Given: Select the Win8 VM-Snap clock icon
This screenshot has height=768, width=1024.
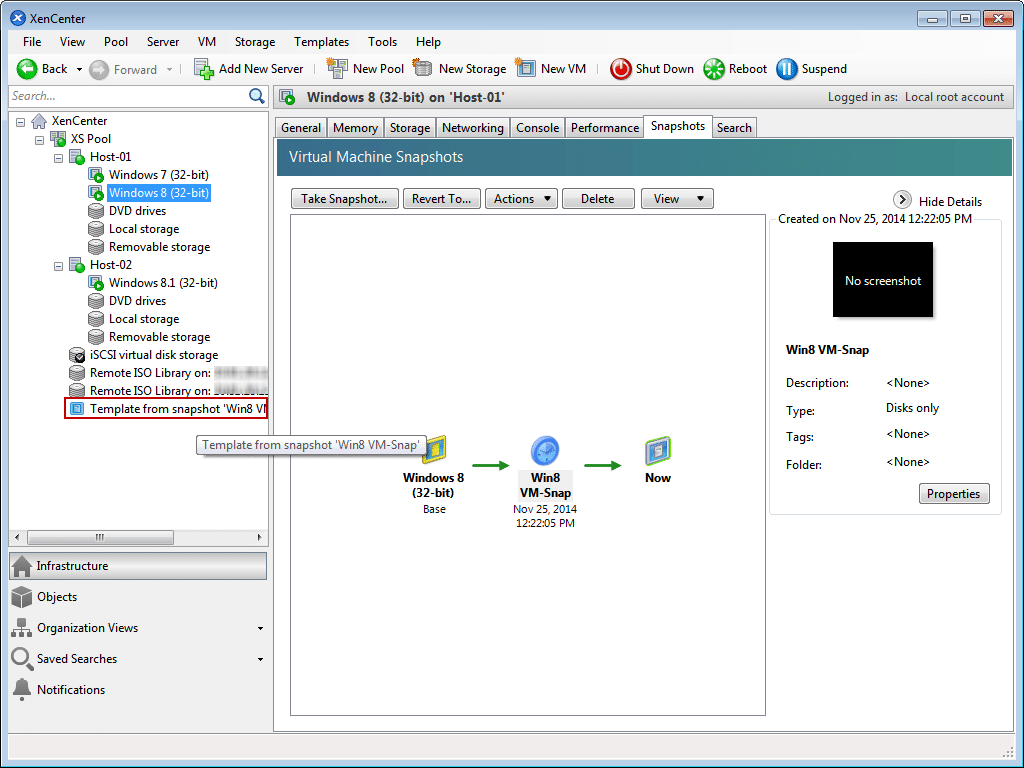Looking at the screenshot, I should coord(545,451).
